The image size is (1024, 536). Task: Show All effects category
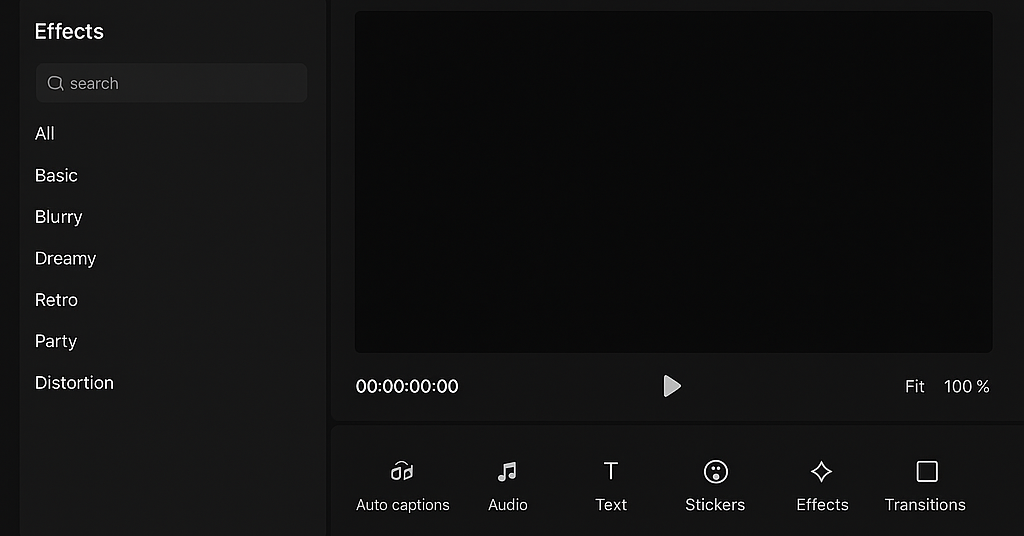click(44, 134)
